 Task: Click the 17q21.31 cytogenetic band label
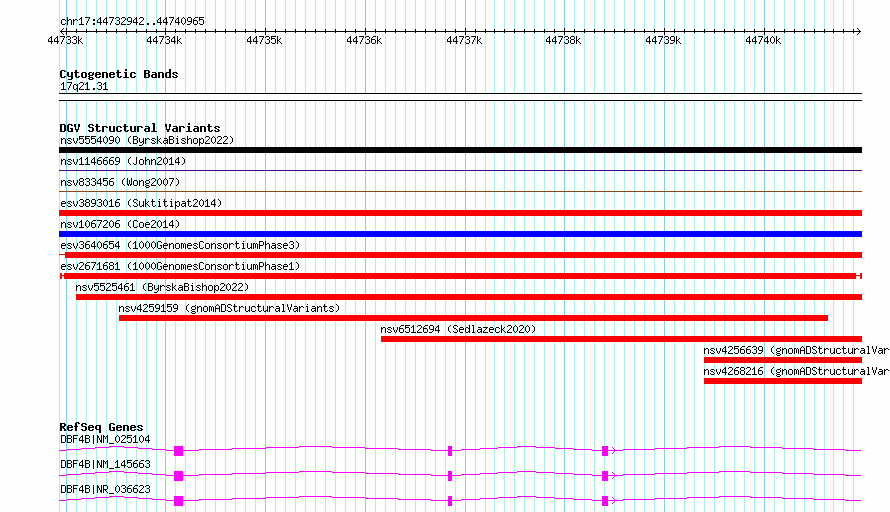click(x=84, y=87)
